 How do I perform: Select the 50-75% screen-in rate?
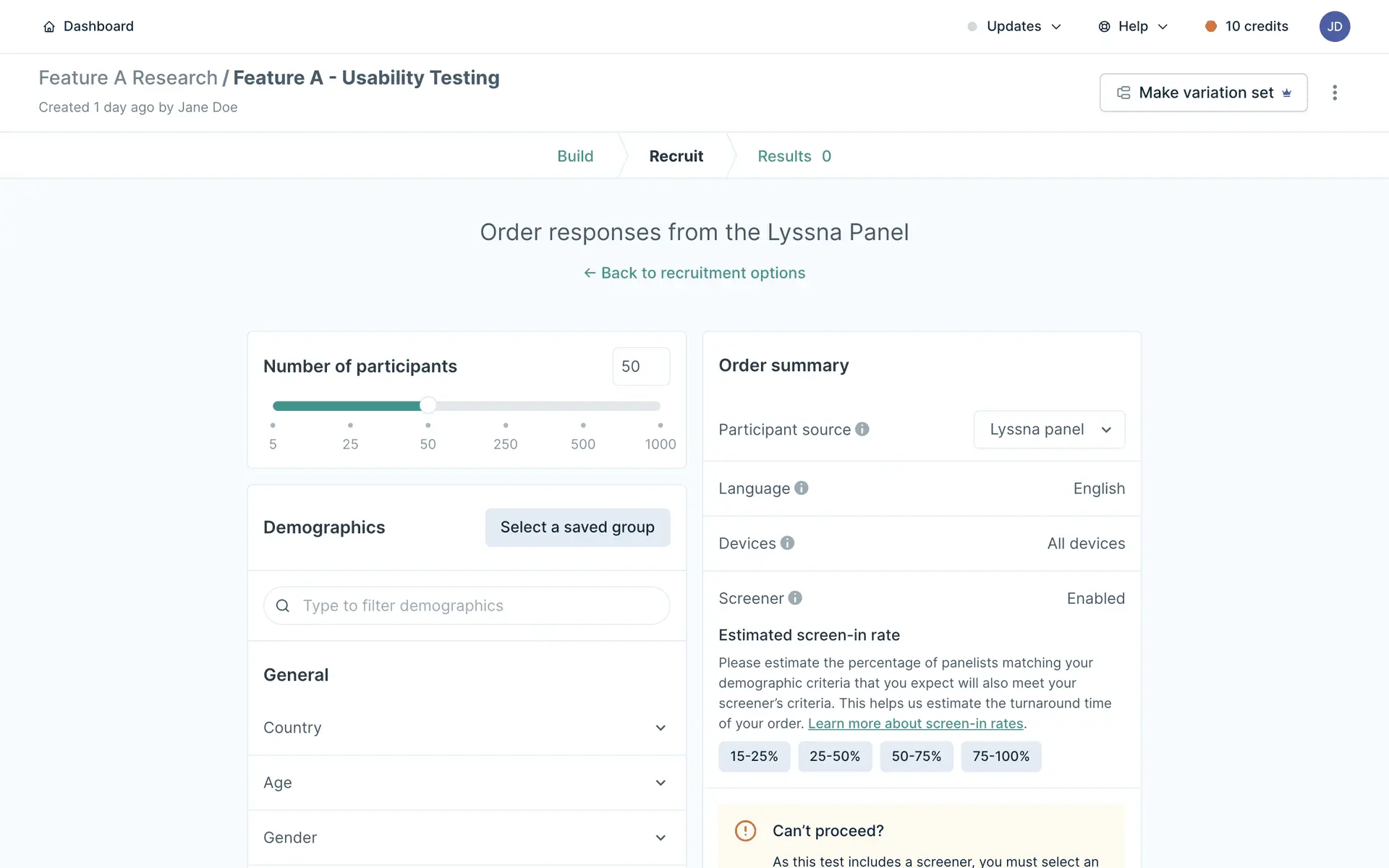click(x=916, y=757)
